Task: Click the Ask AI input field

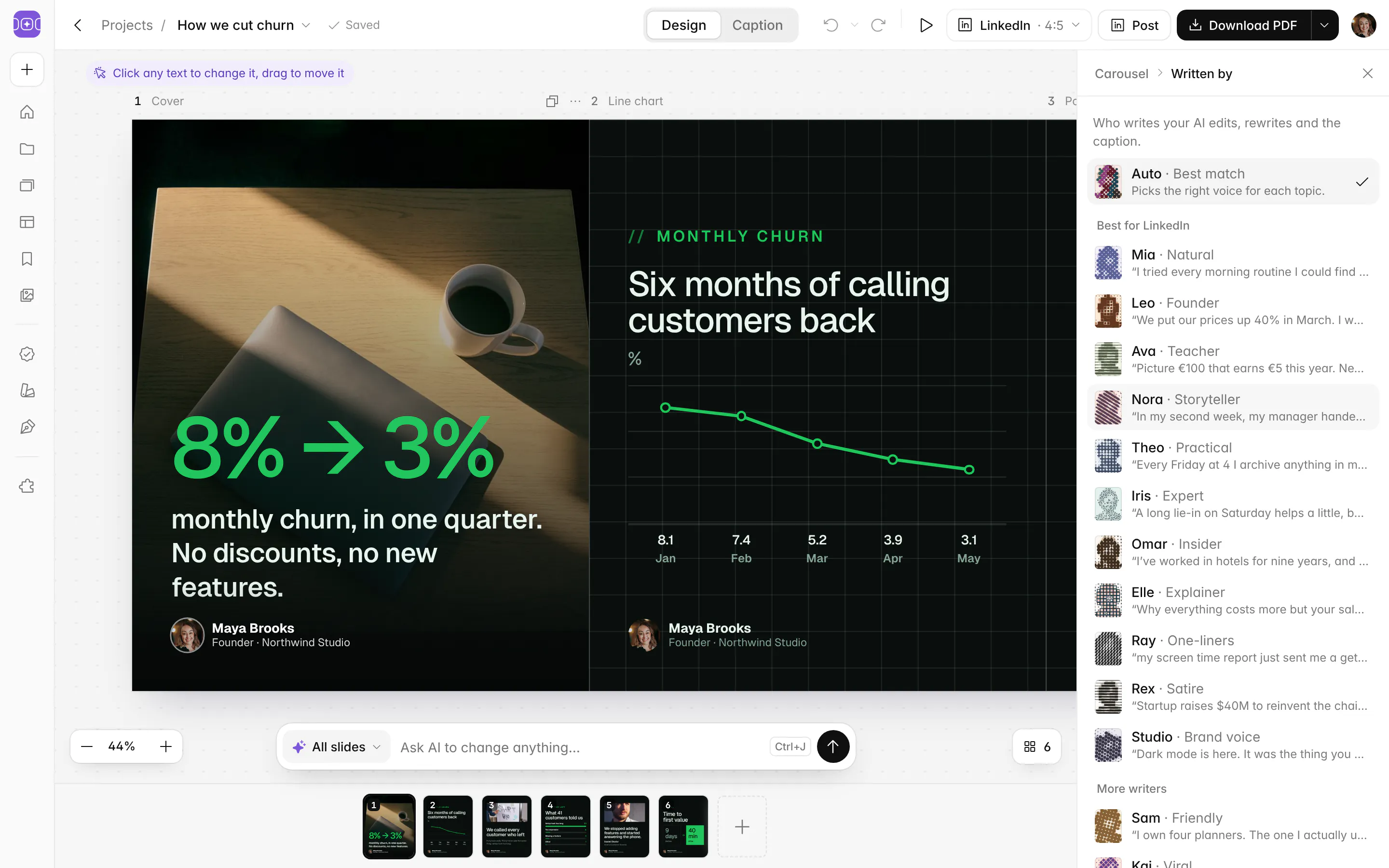Action: (x=580, y=747)
